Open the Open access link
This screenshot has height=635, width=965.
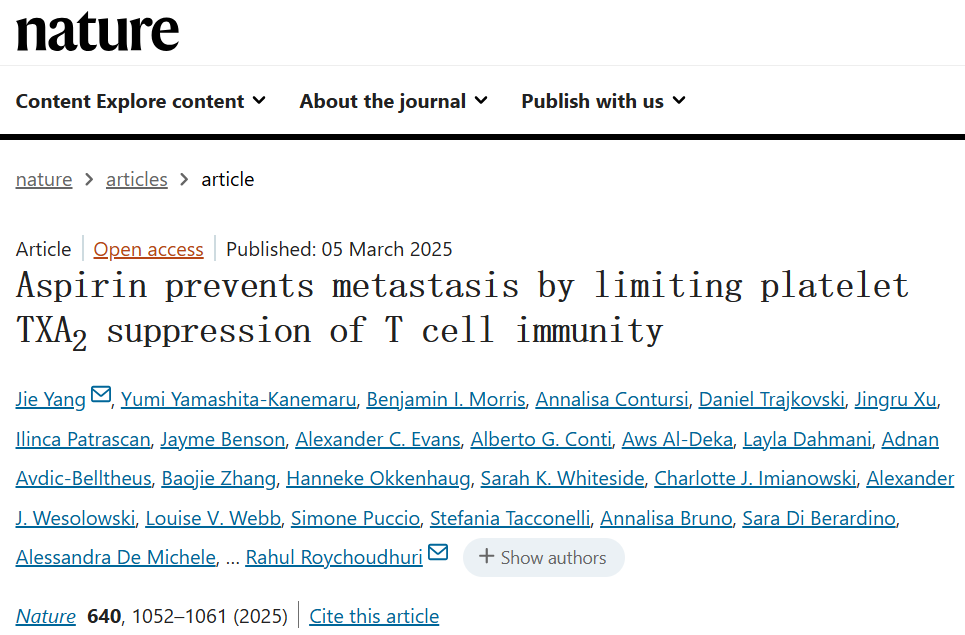click(x=148, y=249)
